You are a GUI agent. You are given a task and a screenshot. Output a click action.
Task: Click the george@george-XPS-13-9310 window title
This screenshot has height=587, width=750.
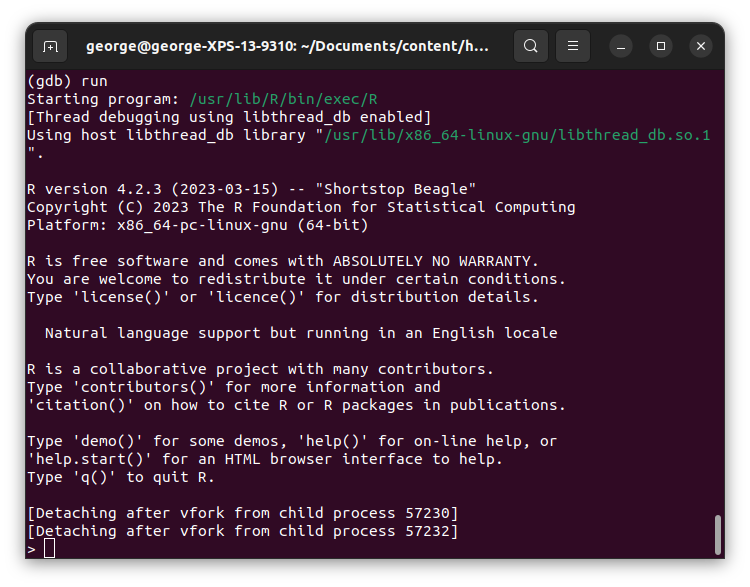[288, 46]
